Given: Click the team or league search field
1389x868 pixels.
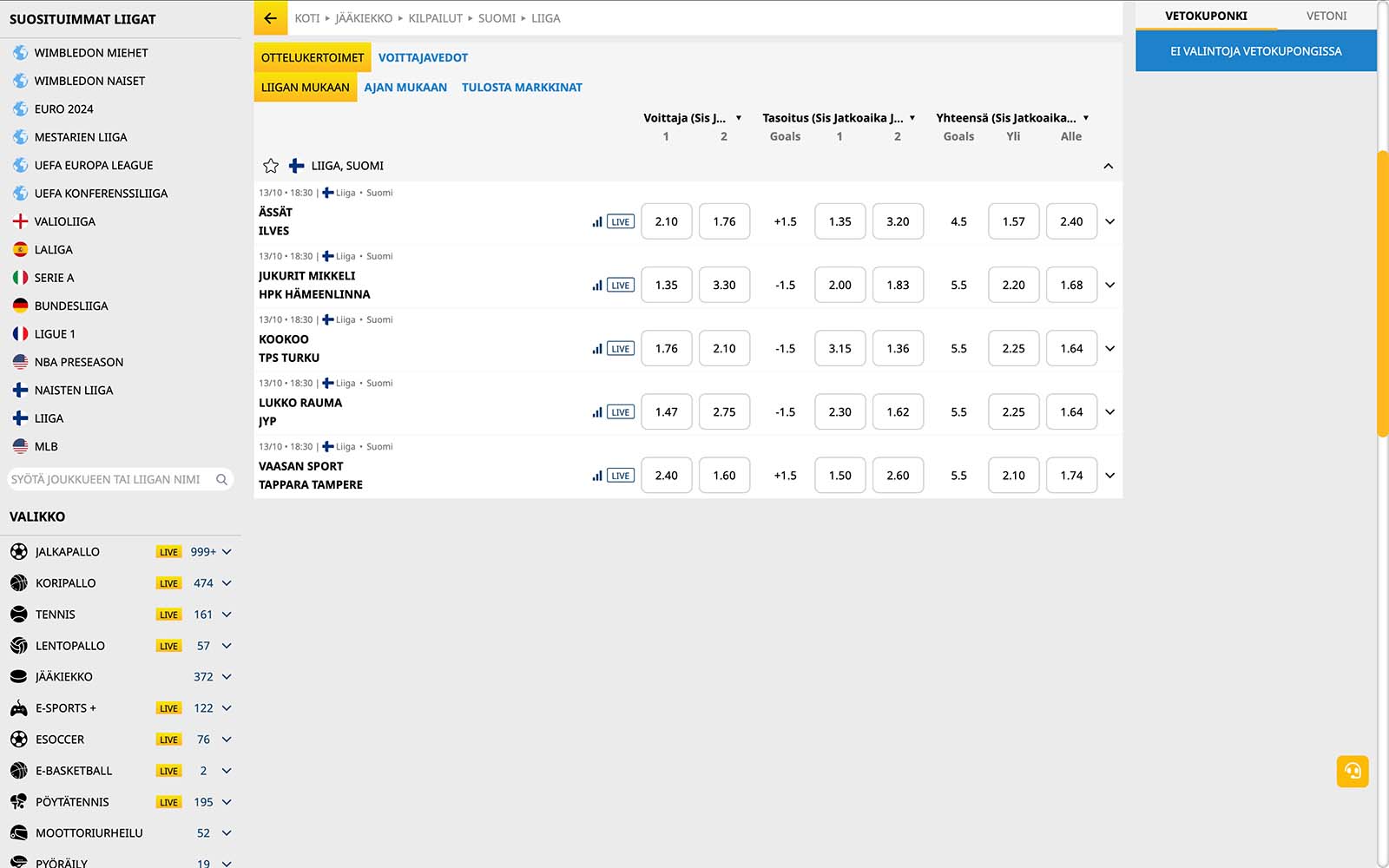Looking at the screenshot, I should 109,479.
